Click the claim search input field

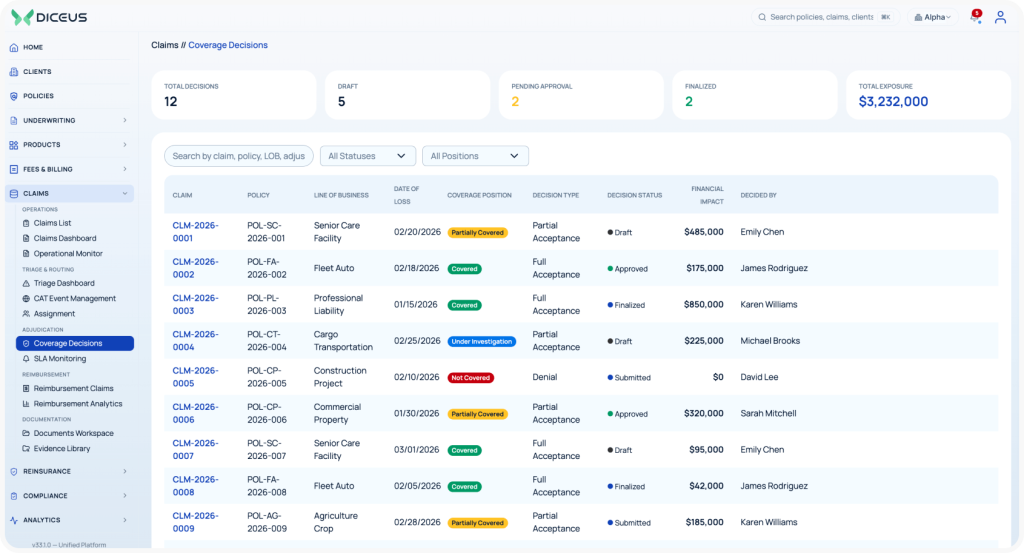pyautogui.click(x=239, y=156)
